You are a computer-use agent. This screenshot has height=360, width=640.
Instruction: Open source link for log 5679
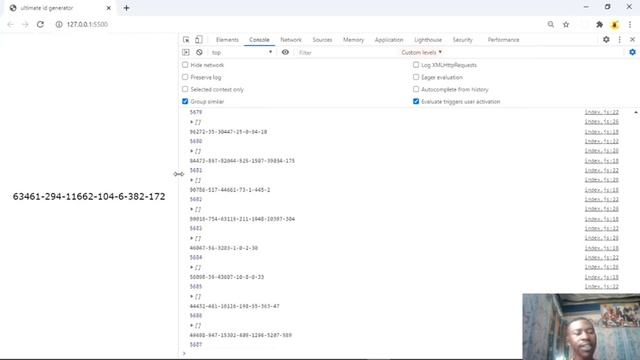[x=602, y=112]
